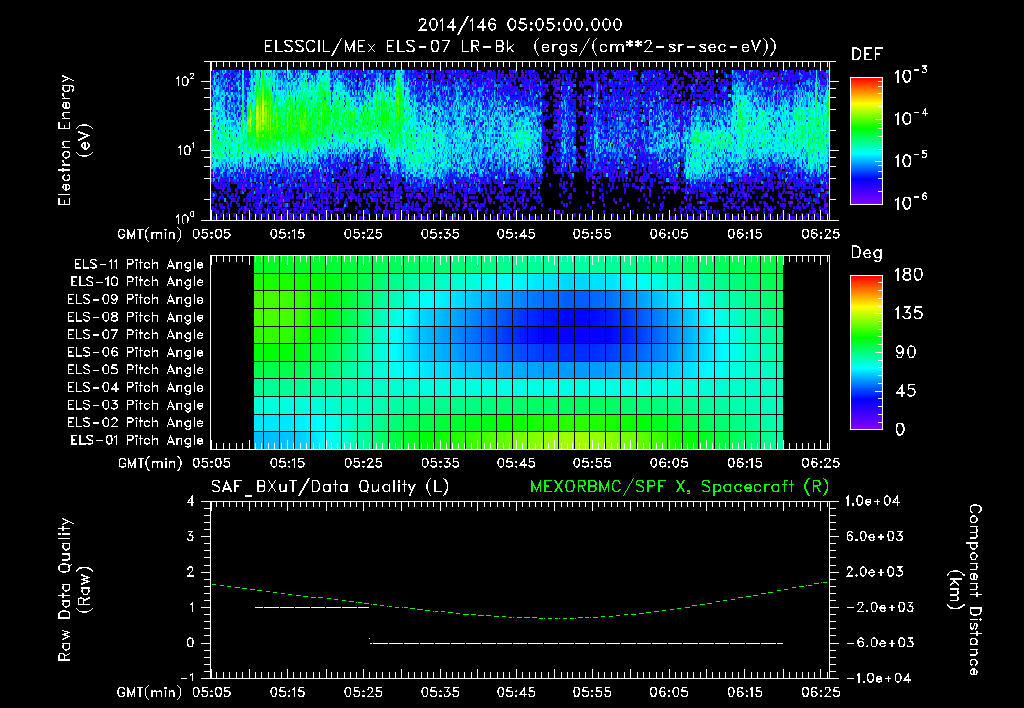
Task: Click the 06:05 label under the pitch angle panel
Action: [x=669, y=463]
